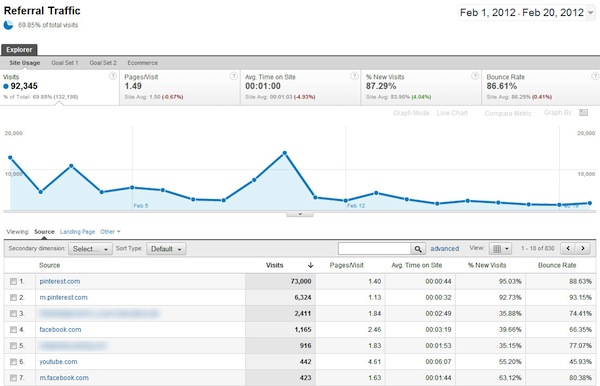Viewport: 600px width, 386px height.
Task: Open m.facebook.com source link
Action: click(64, 378)
